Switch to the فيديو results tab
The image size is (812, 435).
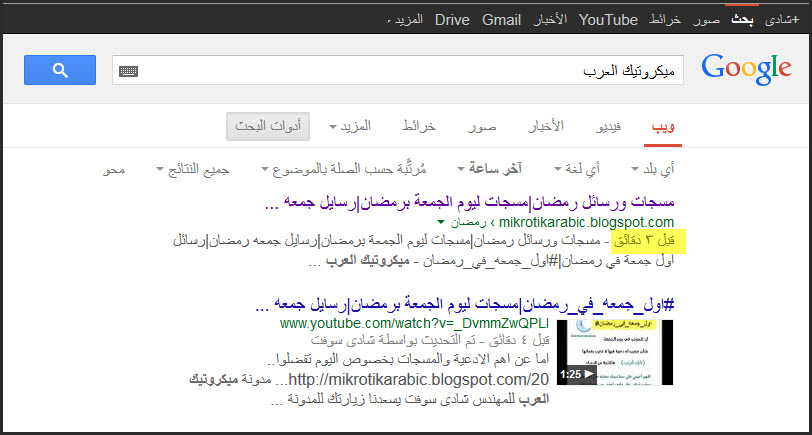[610, 126]
